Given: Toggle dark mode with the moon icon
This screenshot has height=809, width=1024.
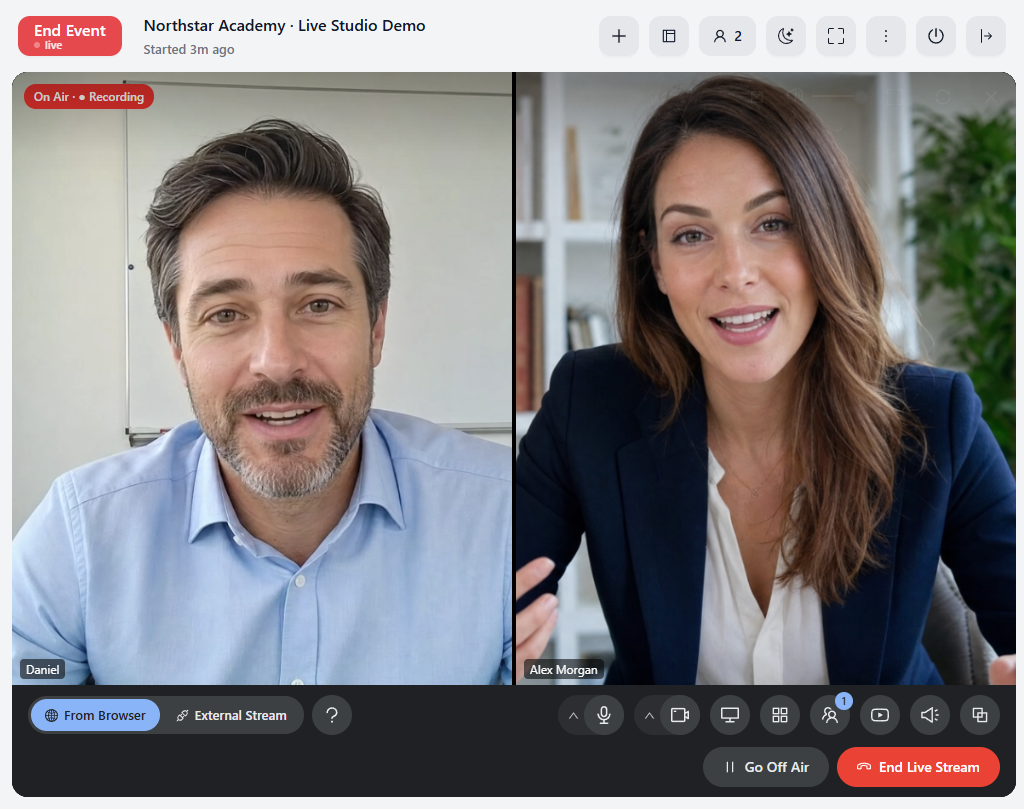Looking at the screenshot, I should (x=786, y=36).
